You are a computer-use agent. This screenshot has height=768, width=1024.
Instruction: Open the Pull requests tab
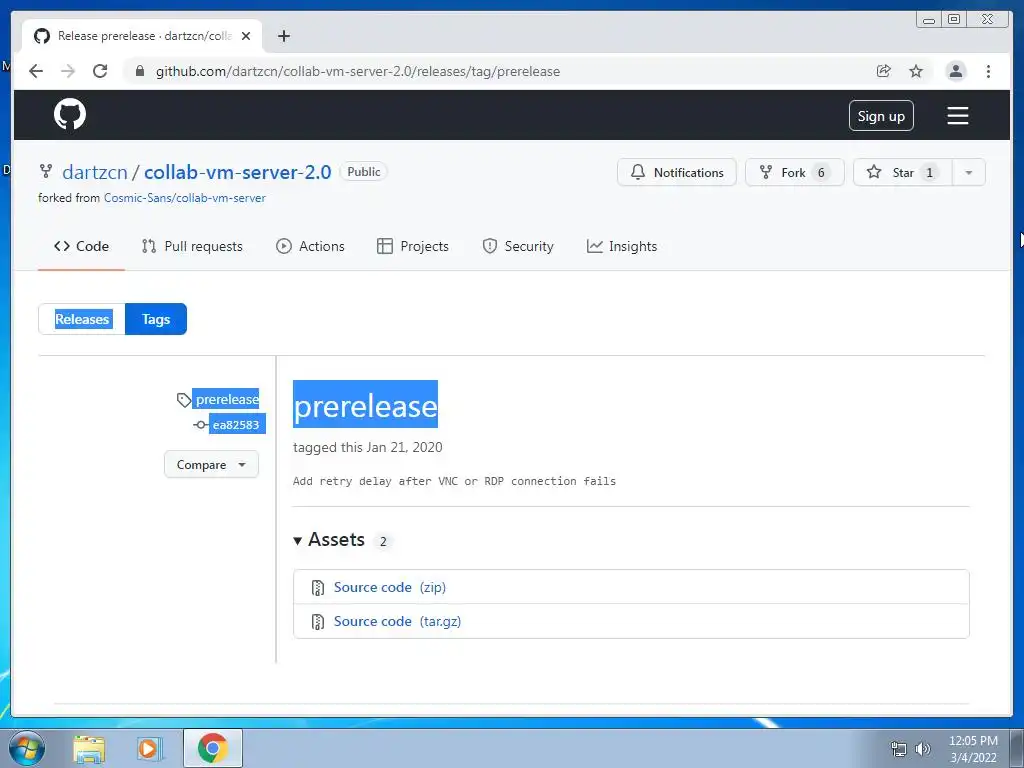coord(192,246)
